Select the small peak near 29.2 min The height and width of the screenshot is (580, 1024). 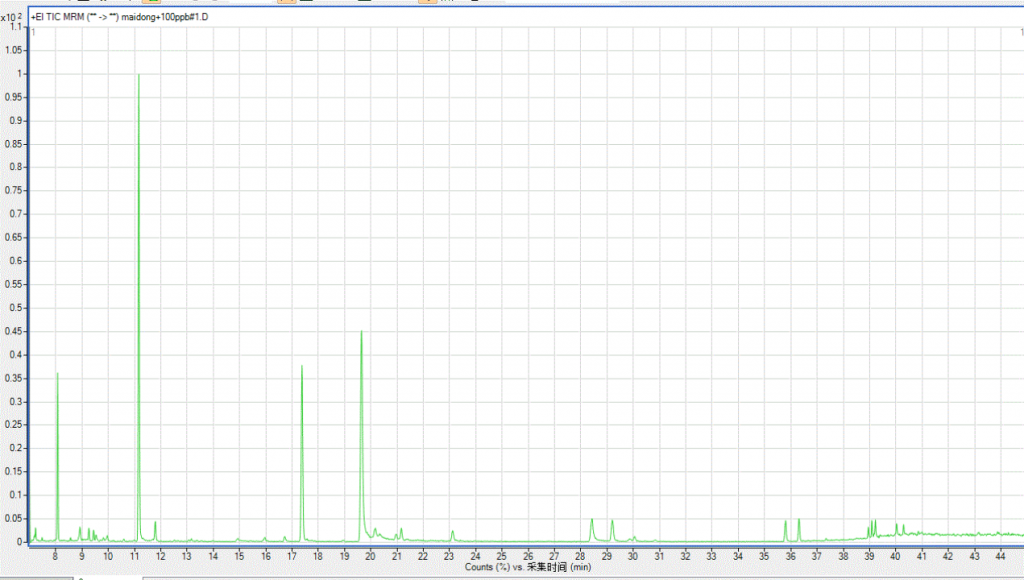coord(612,521)
